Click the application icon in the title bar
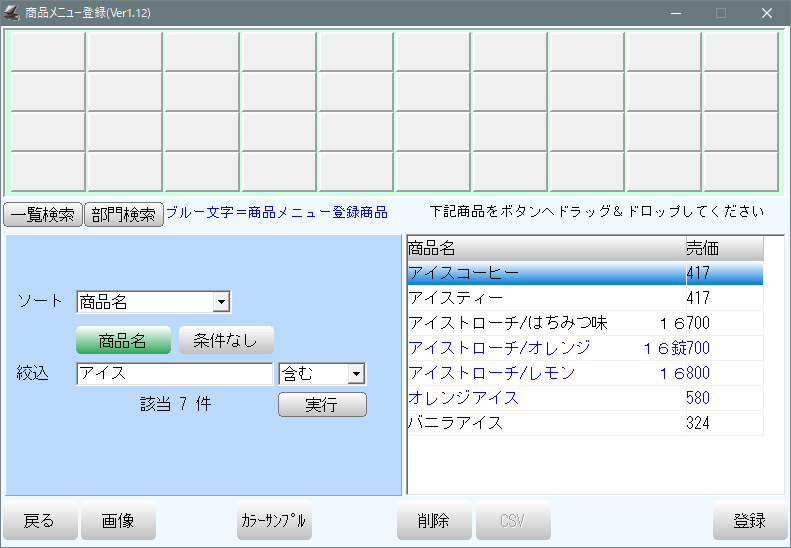The width and height of the screenshot is (791, 548). pos(11,13)
